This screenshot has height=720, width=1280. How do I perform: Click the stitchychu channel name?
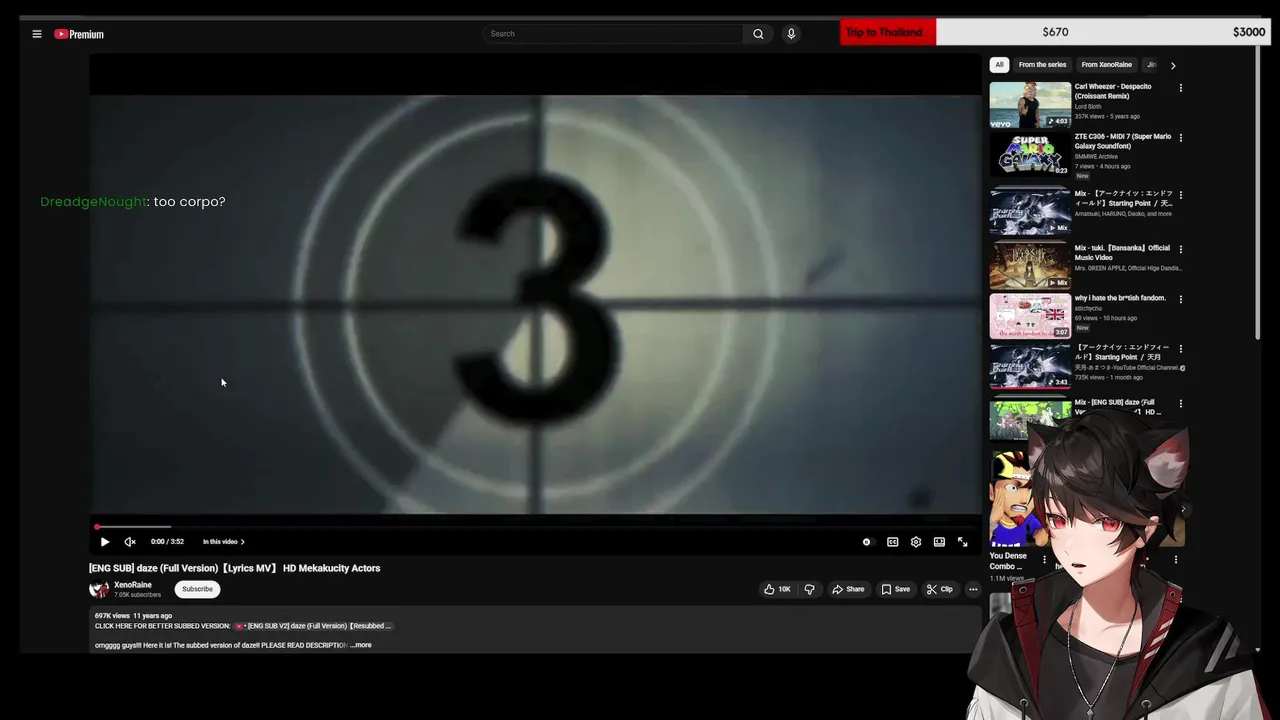1088,308
